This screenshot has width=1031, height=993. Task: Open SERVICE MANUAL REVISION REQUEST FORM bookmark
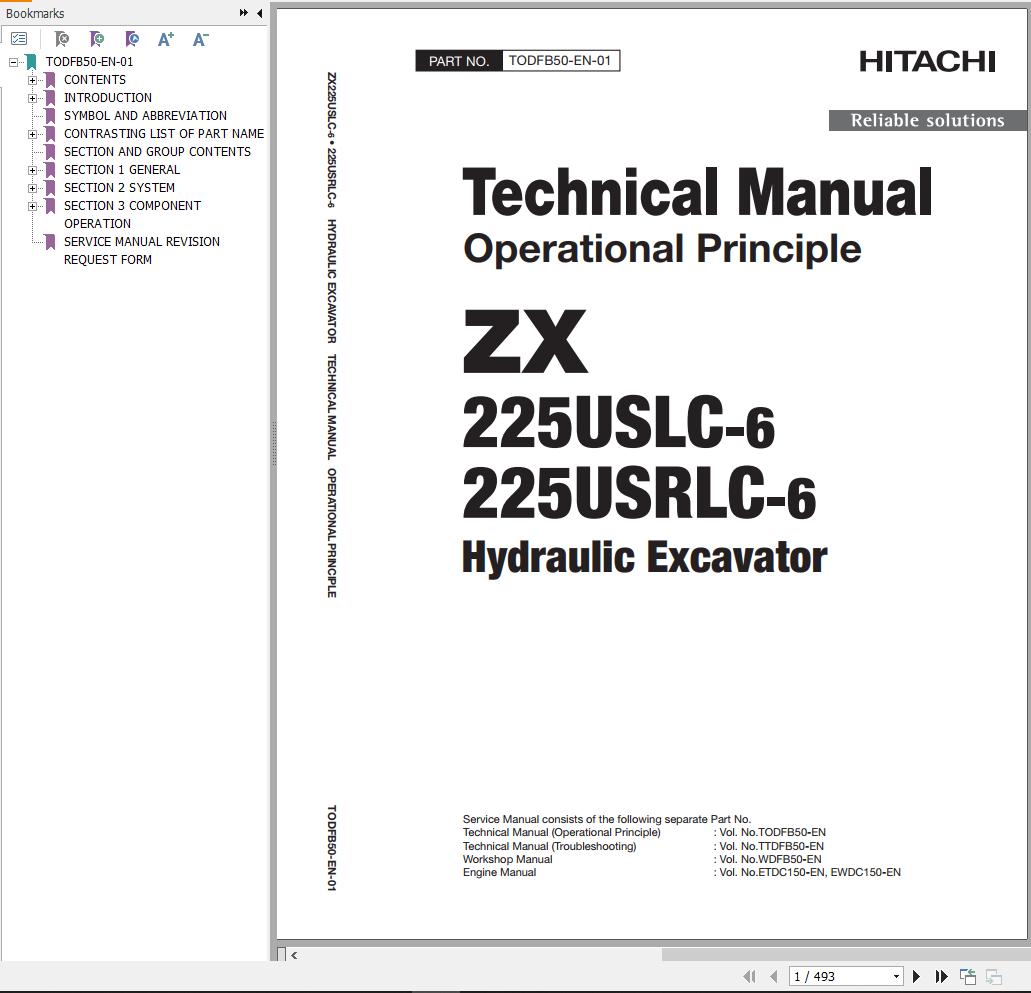[x=141, y=251]
